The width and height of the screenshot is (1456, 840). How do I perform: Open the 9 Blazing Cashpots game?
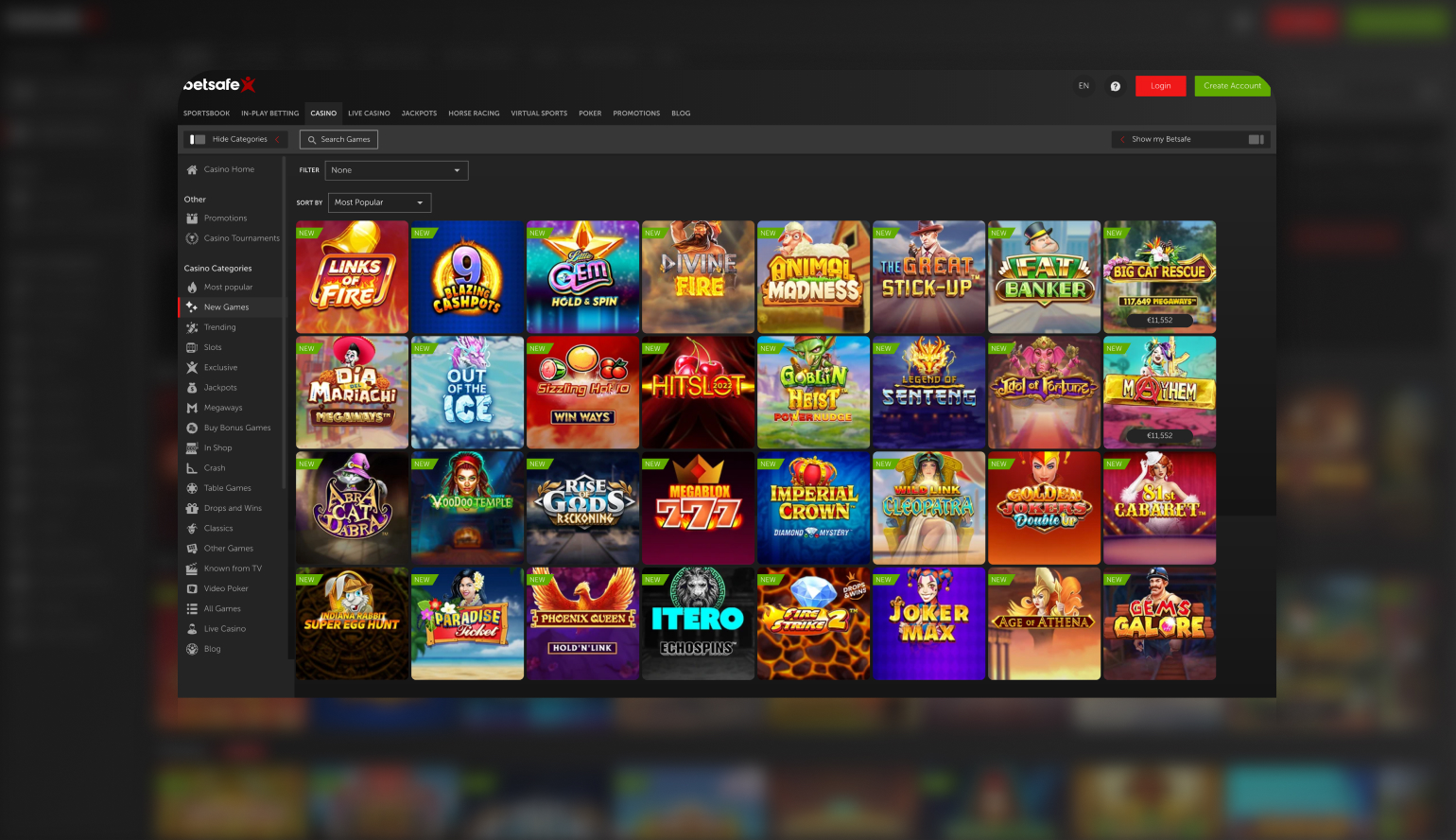[x=467, y=277]
